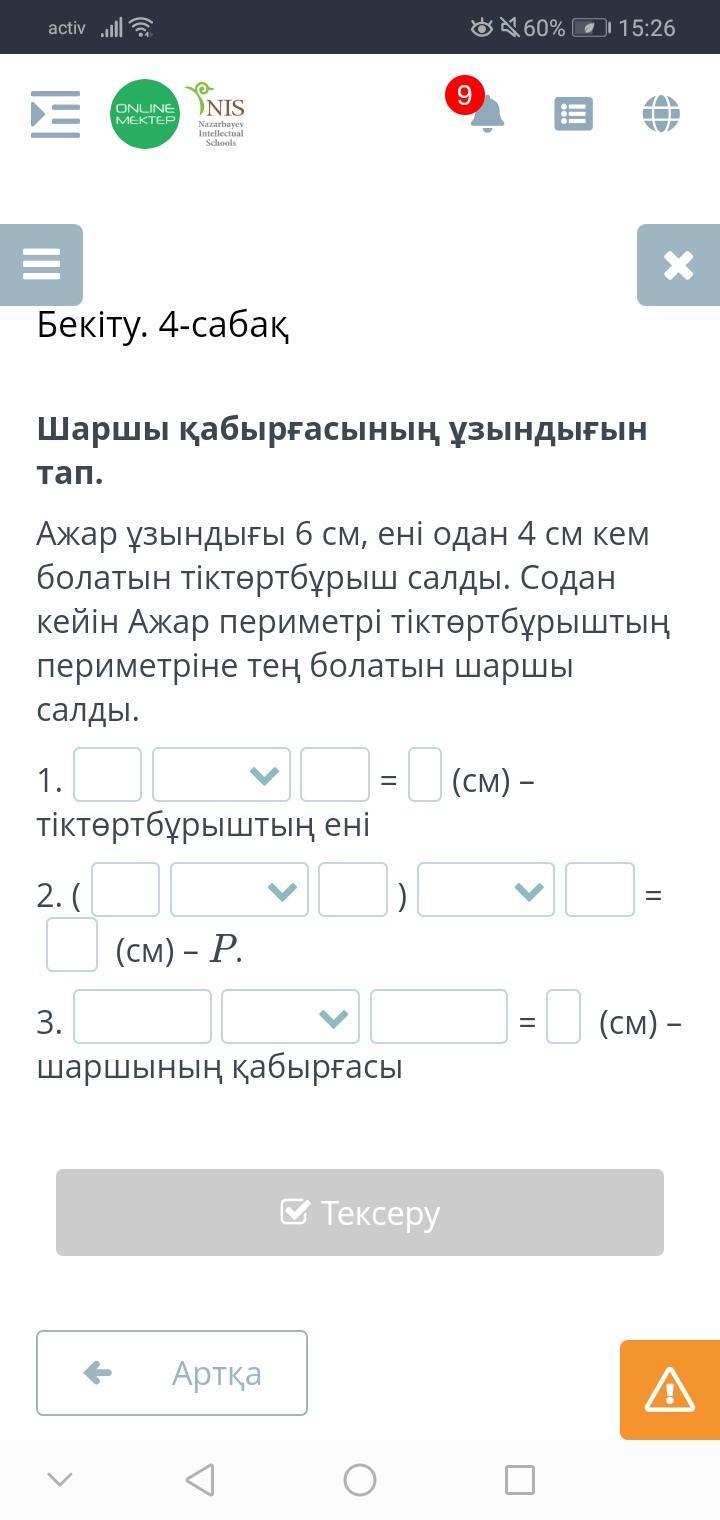The width and height of the screenshot is (720, 1520).
Task: Tap the Android back navigation triangle
Action: [x=200, y=1479]
